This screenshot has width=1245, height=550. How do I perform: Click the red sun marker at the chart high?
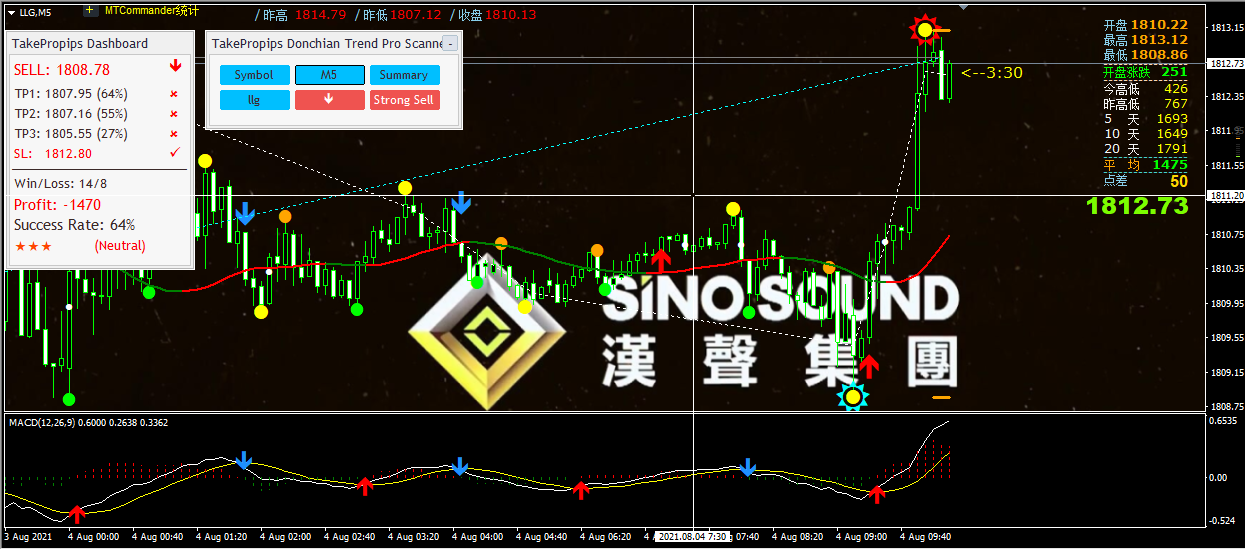point(925,30)
